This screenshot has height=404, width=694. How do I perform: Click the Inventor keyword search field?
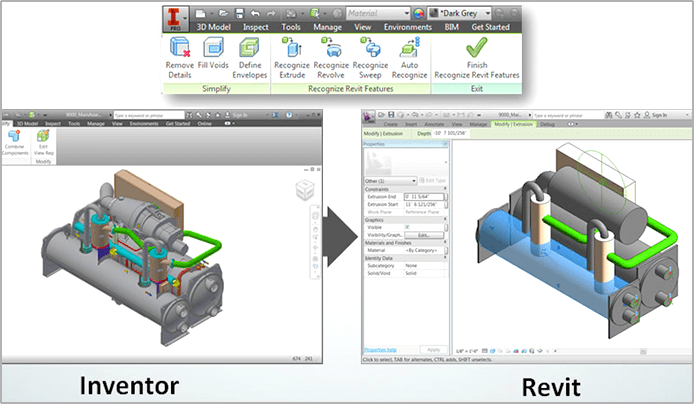(x=149, y=115)
